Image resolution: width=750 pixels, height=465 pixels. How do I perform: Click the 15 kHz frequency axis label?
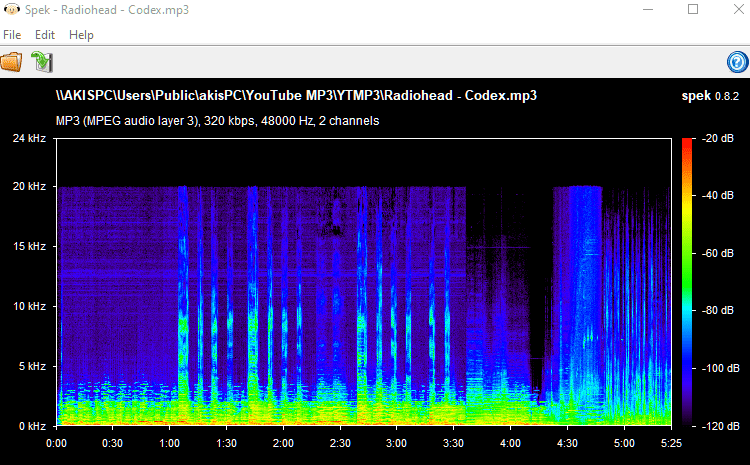tap(30, 246)
